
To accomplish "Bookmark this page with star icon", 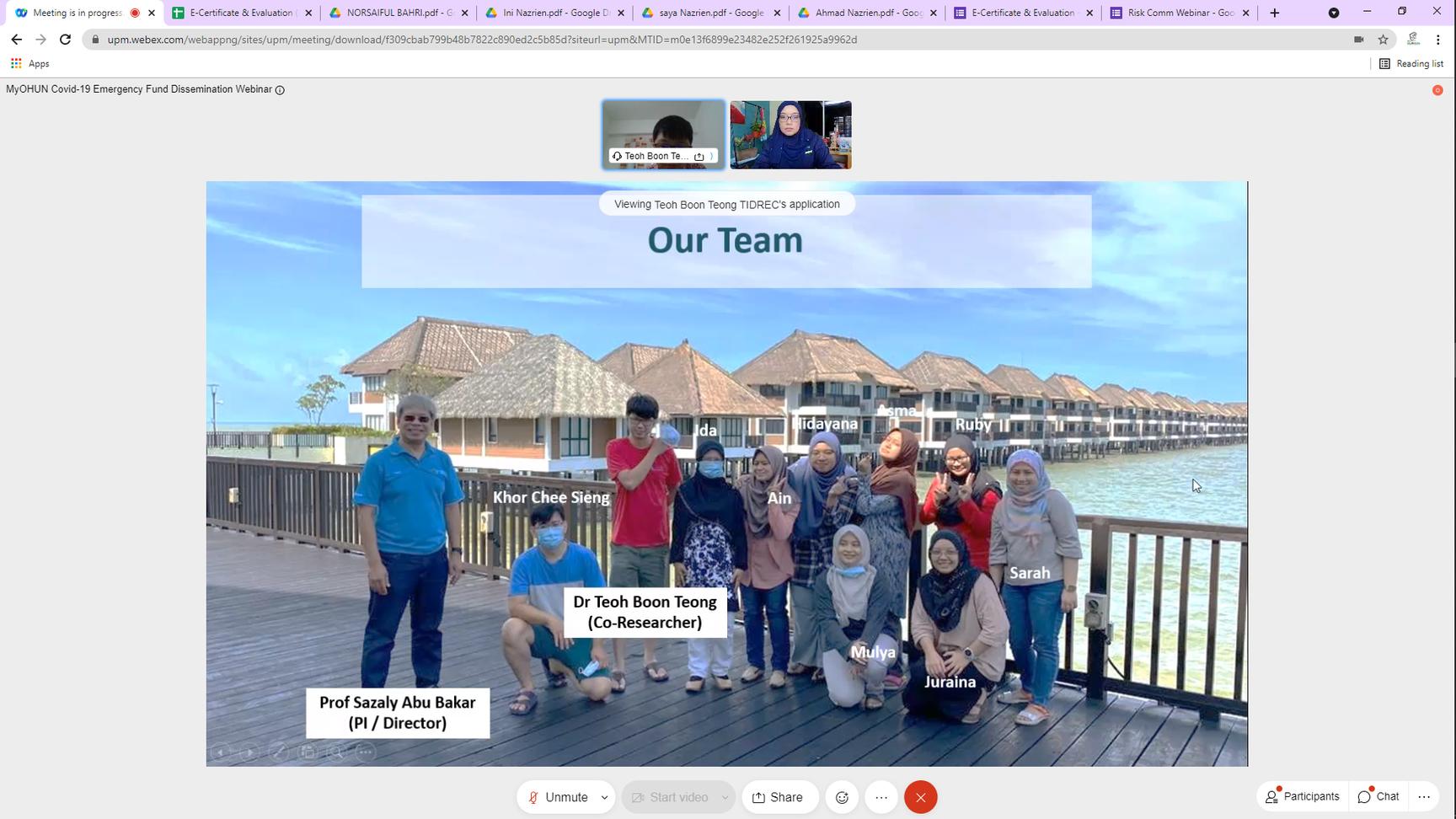I will [x=1383, y=40].
